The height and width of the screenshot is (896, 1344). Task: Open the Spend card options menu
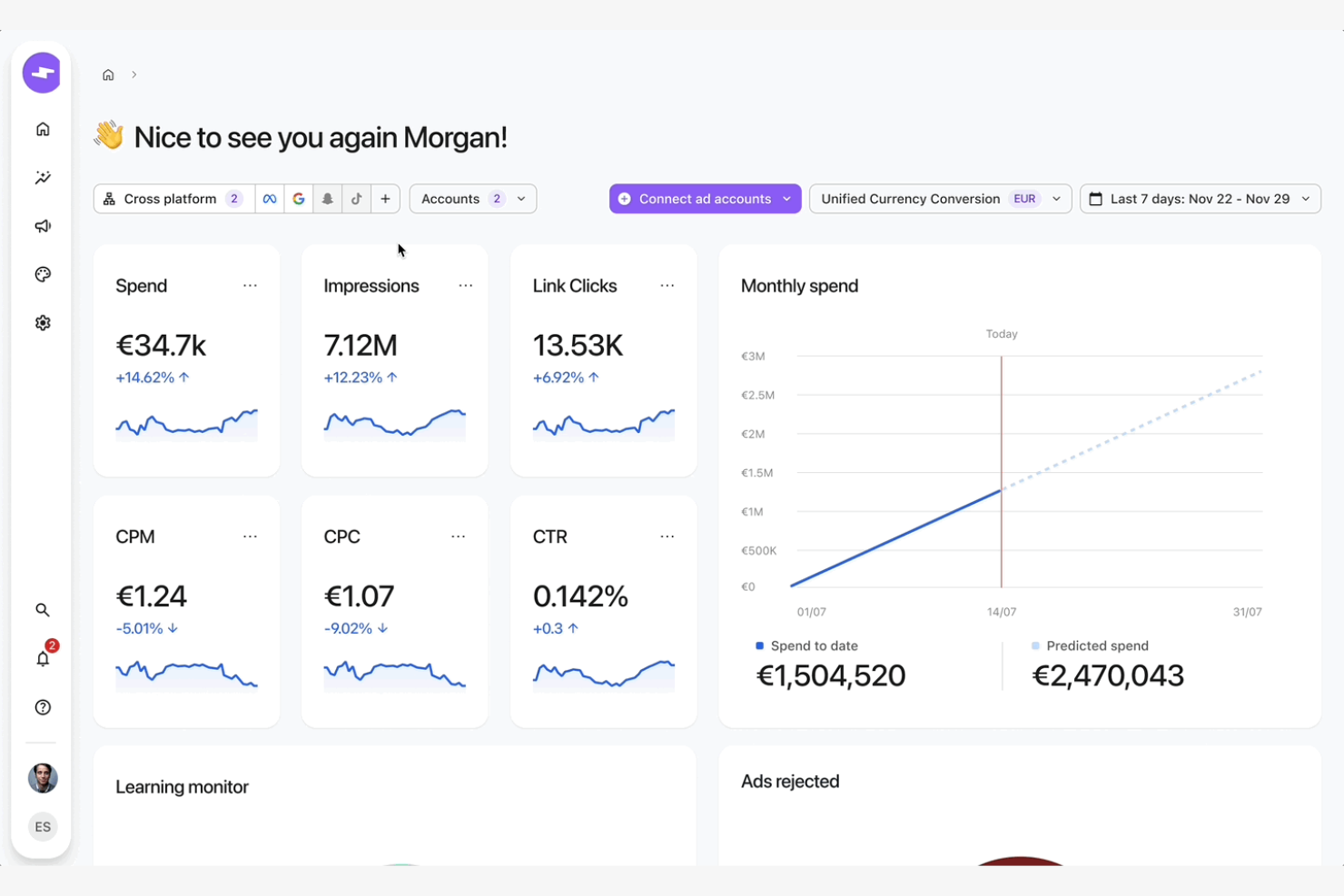[251, 285]
